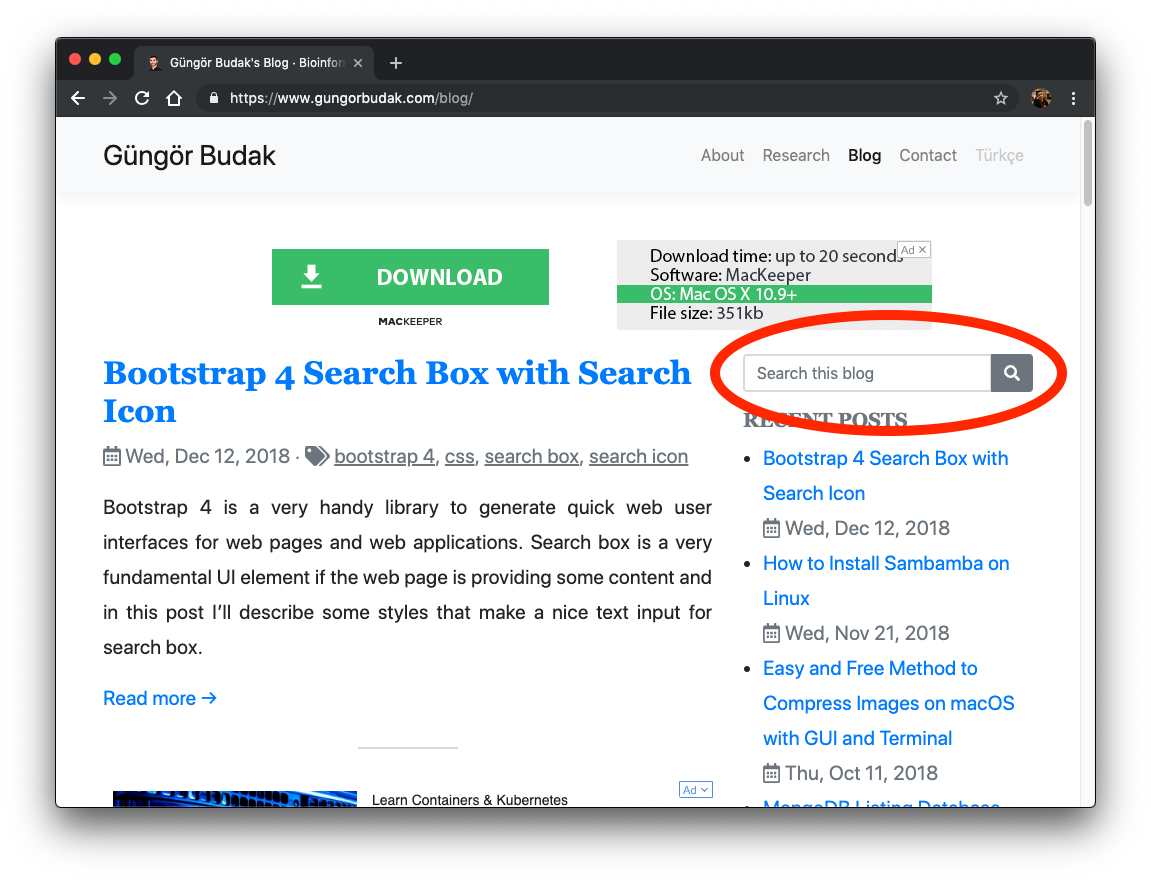
Task: Click the browser back arrow
Action: 78,98
